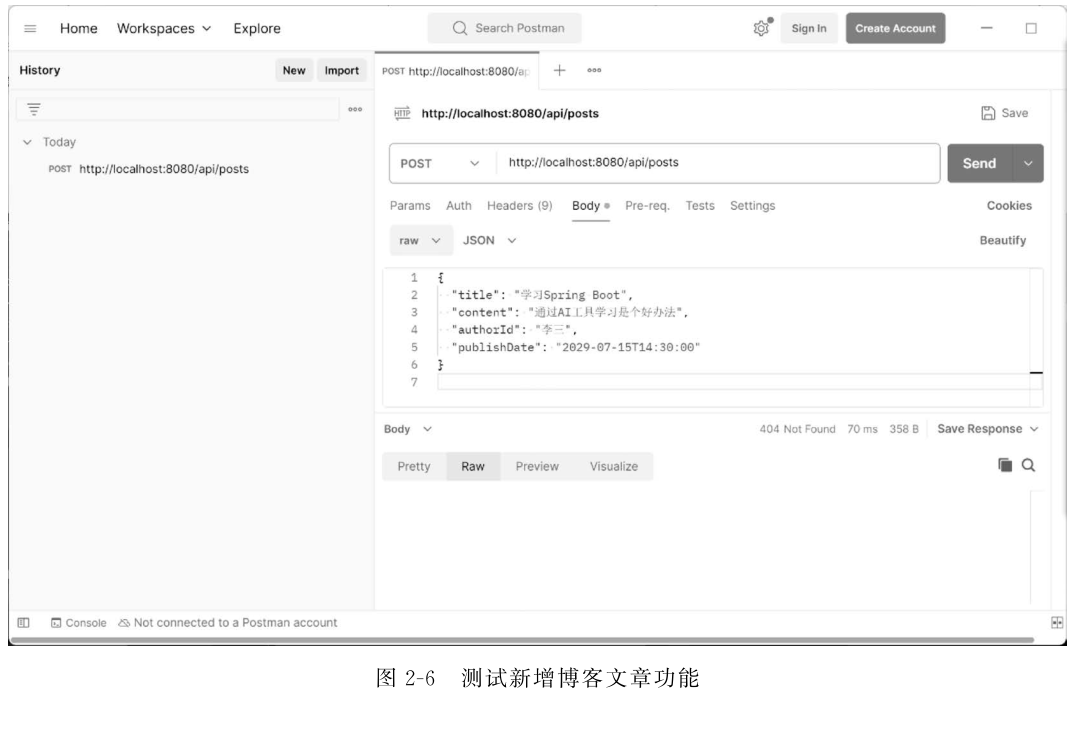Switch response view to Pretty
Viewport: 1072px width, 729px height.
click(x=414, y=466)
